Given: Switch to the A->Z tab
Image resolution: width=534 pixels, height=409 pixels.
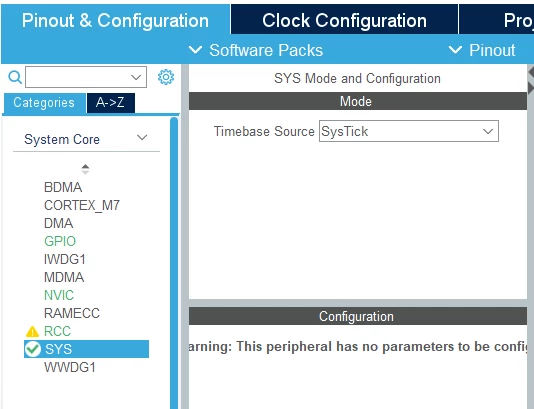Looking at the screenshot, I should [111, 103].
